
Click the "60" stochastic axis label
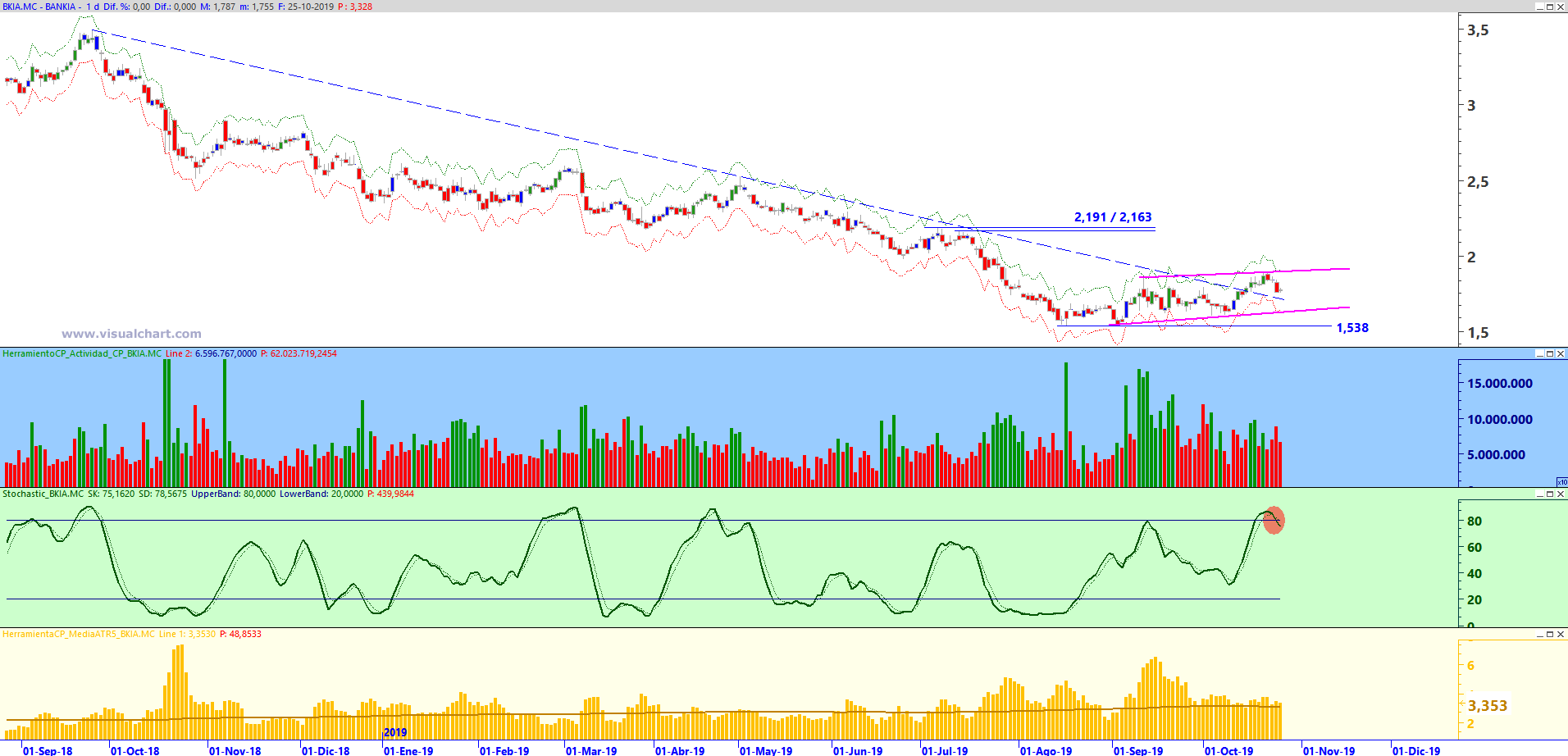pyautogui.click(x=1475, y=548)
